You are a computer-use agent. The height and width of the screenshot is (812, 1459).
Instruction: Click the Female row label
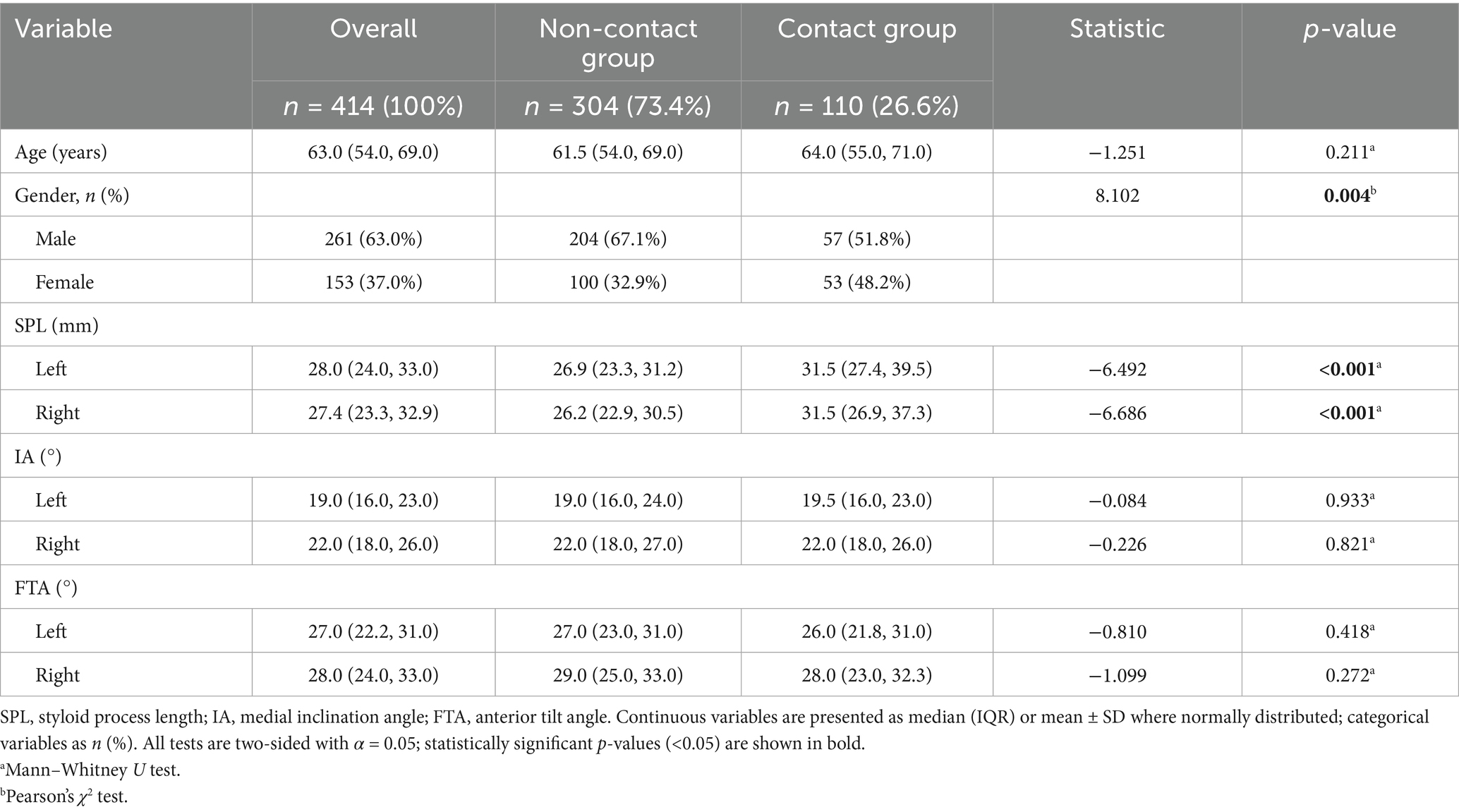[64, 283]
